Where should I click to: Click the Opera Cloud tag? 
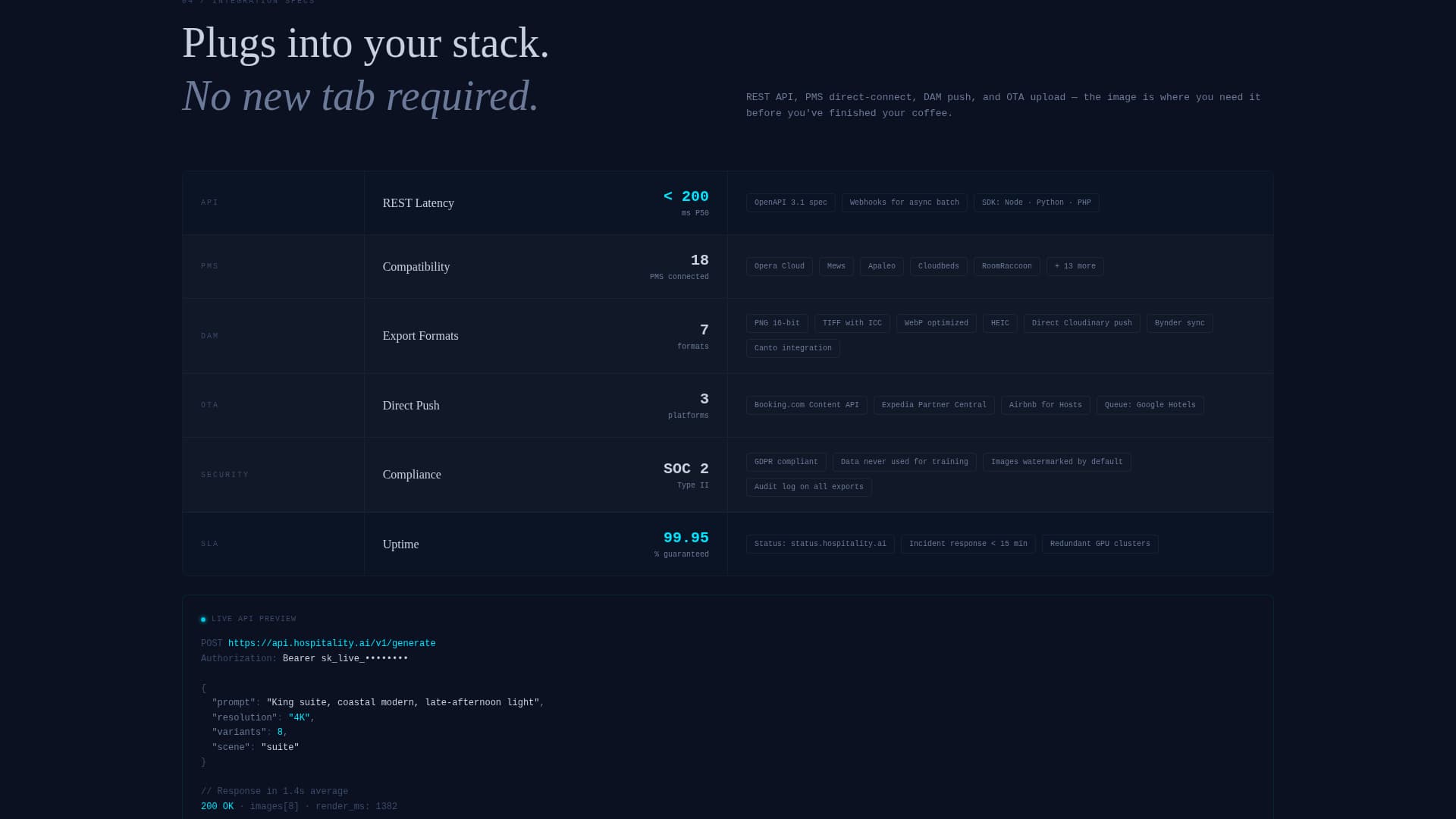click(x=779, y=266)
